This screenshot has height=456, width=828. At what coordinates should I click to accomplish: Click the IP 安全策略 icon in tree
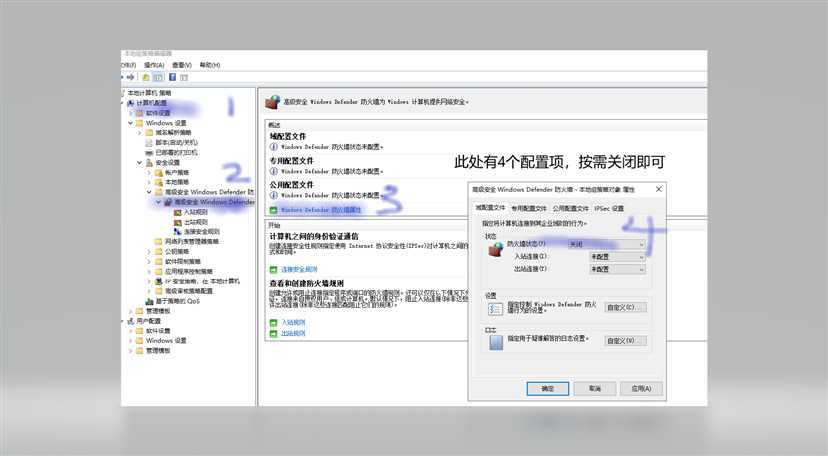pyautogui.click(x=158, y=281)
